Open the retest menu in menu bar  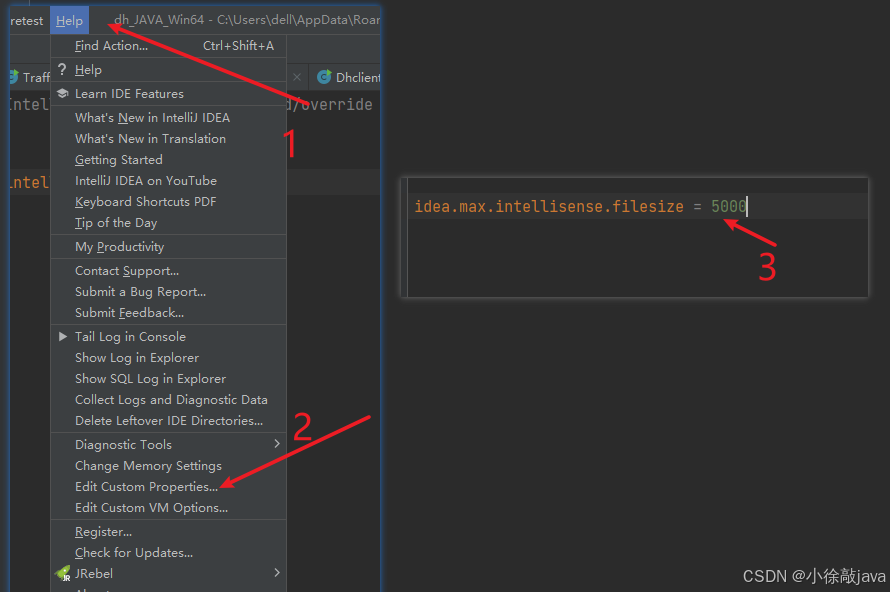(27, 21)
